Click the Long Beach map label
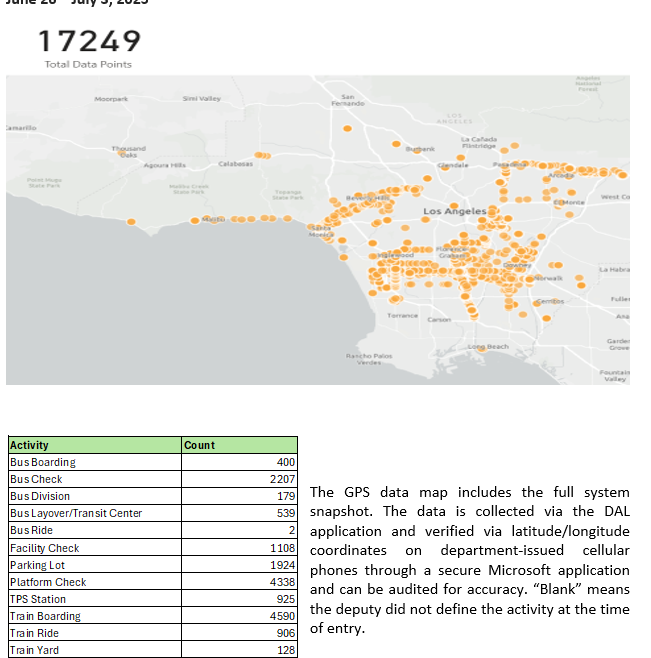 click(489, 346)
